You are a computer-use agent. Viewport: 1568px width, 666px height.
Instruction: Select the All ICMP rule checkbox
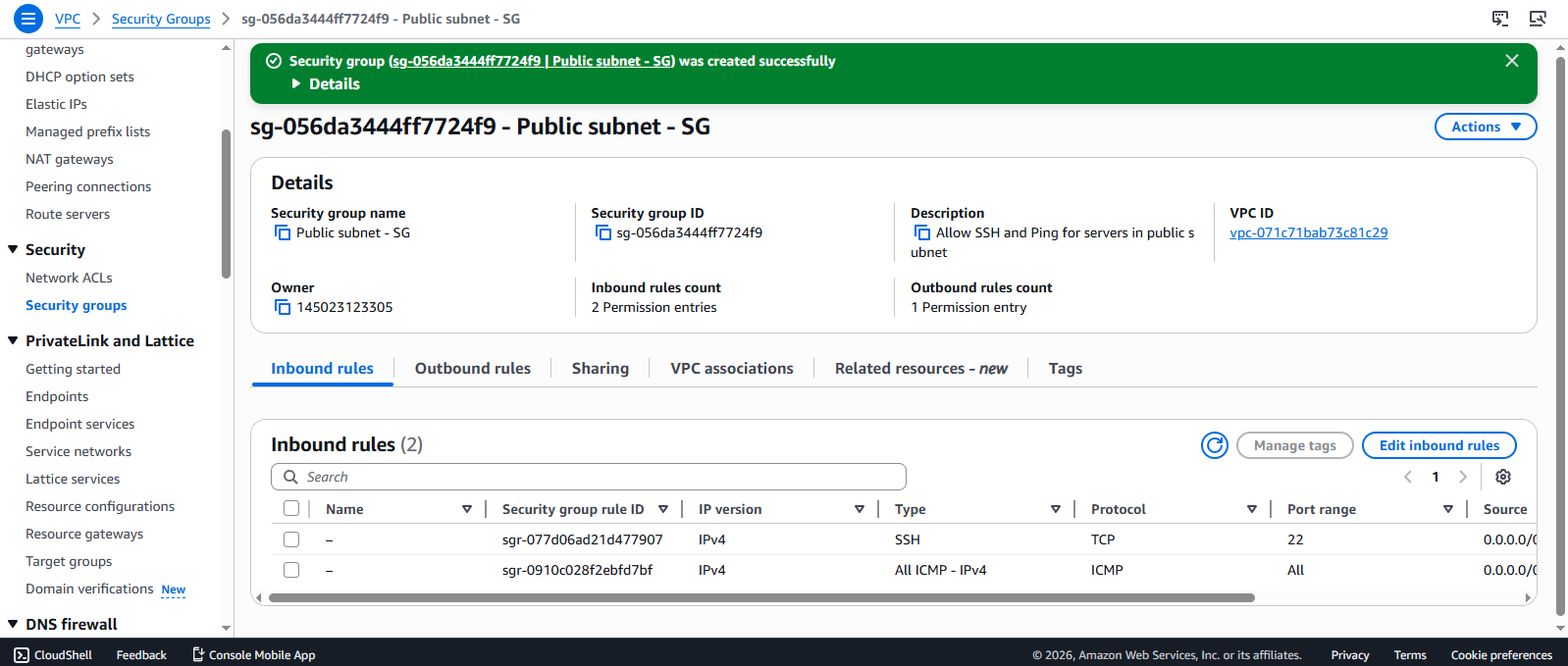click(x=291, y=570)
